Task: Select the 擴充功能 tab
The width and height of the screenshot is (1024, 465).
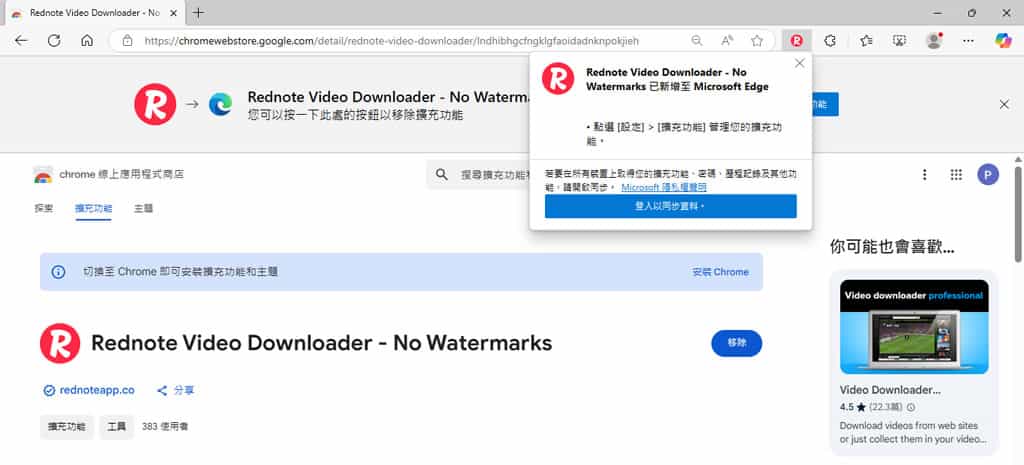Action: click(x=93, y=208)
